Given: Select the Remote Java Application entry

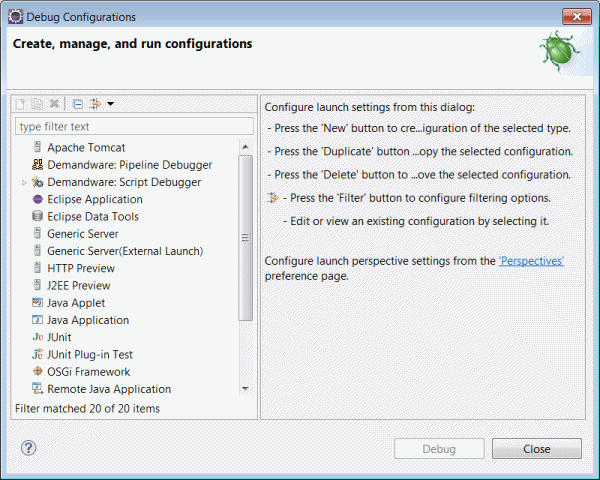Looking at the screenshot, I should coord(109,389).
